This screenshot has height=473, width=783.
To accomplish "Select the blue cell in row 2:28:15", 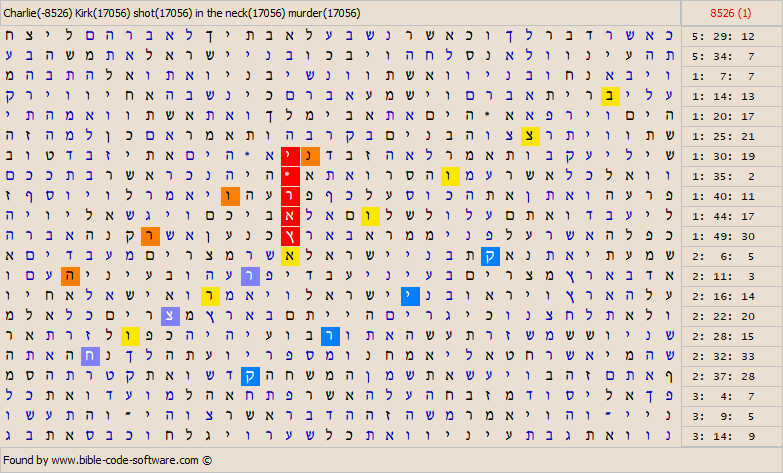I will click(330, 336).
